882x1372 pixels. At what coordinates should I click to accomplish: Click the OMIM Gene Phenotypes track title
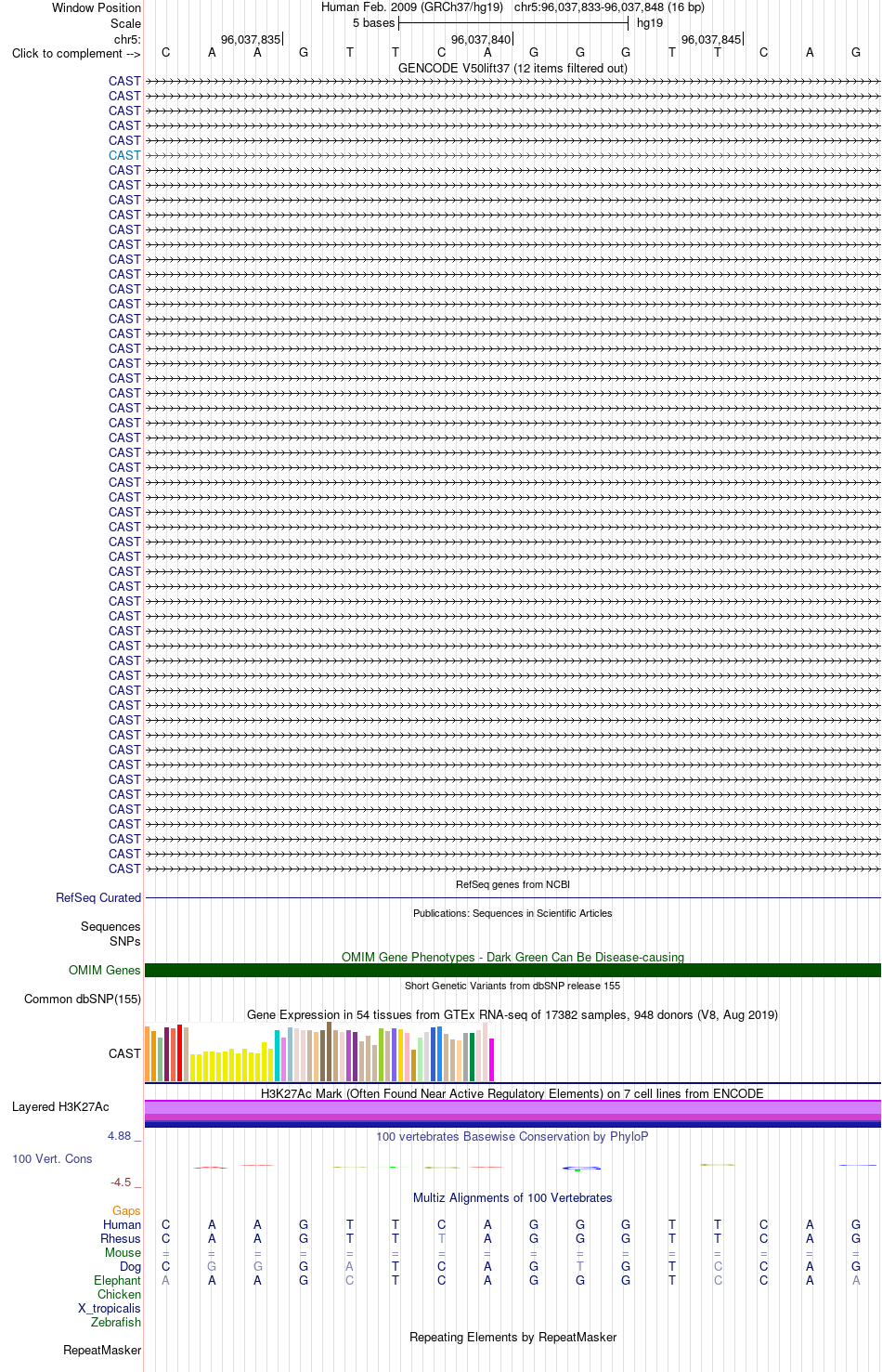pos(512,957)
